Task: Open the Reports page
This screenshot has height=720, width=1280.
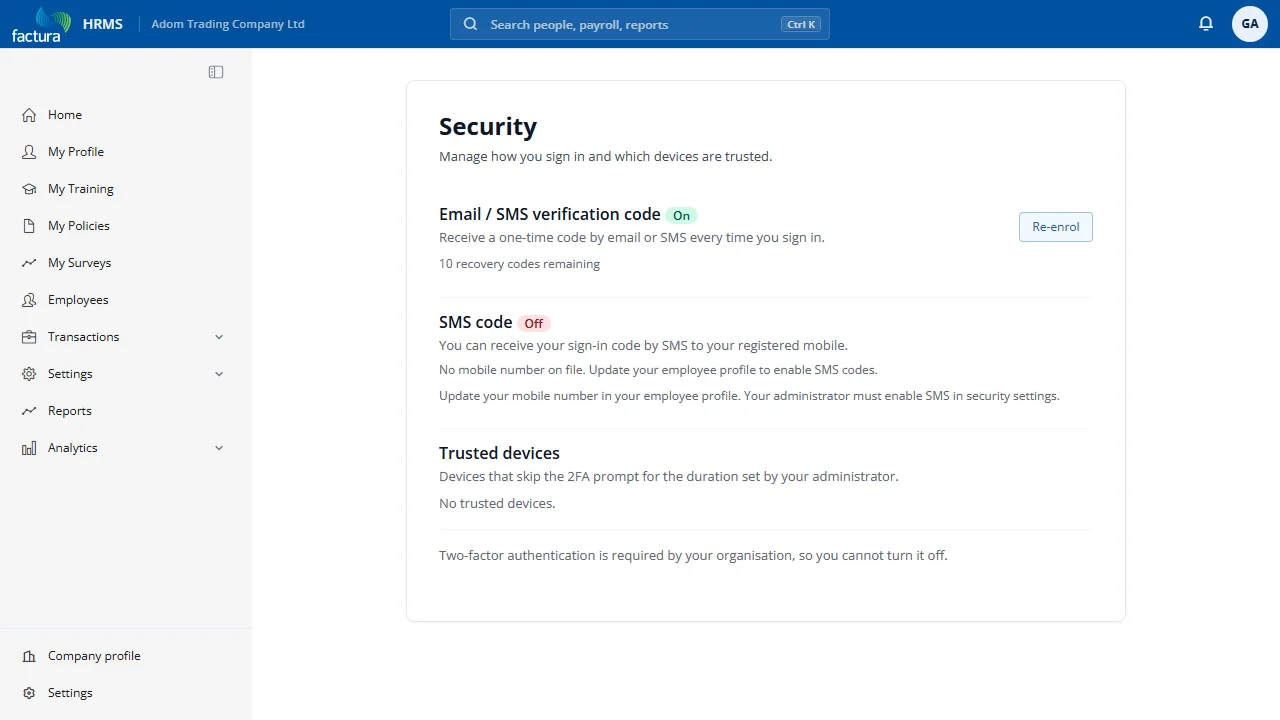Action: click(124, 411)
